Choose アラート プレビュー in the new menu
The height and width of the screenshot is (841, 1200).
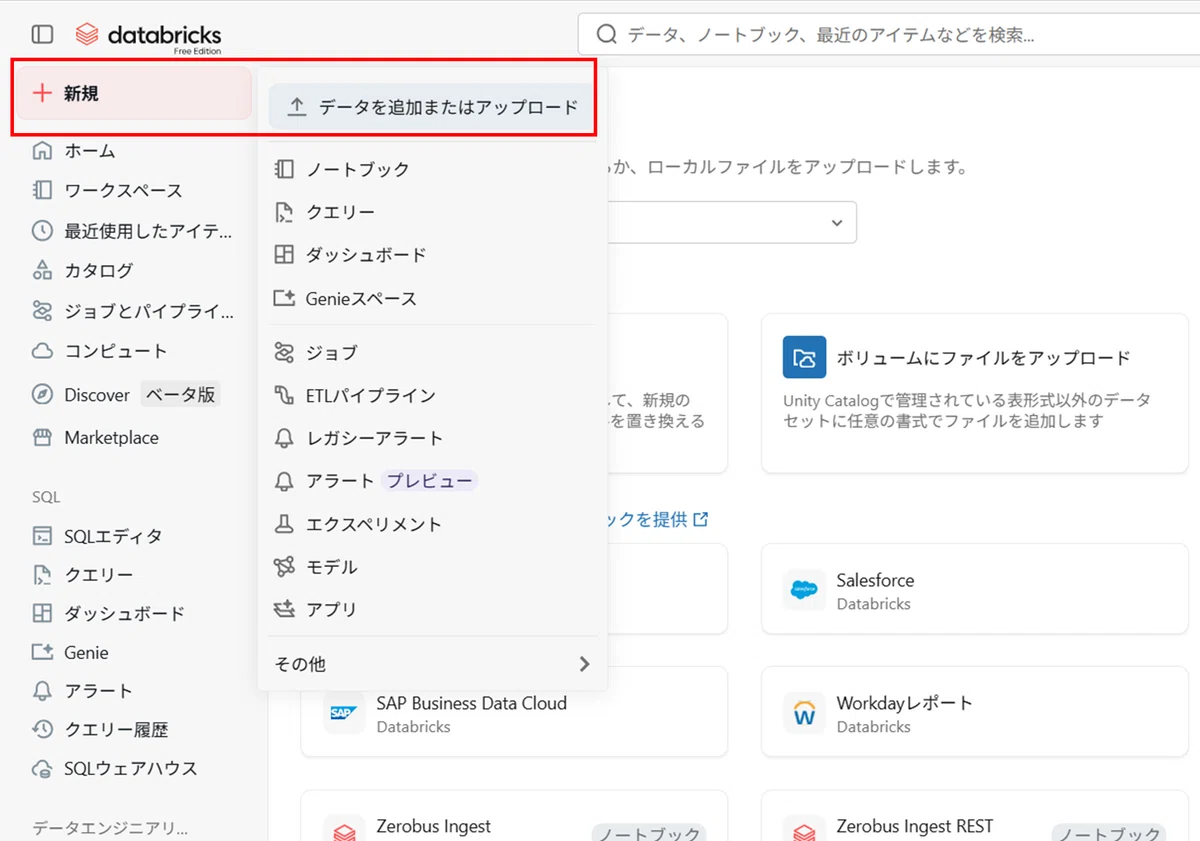[433, 481]
